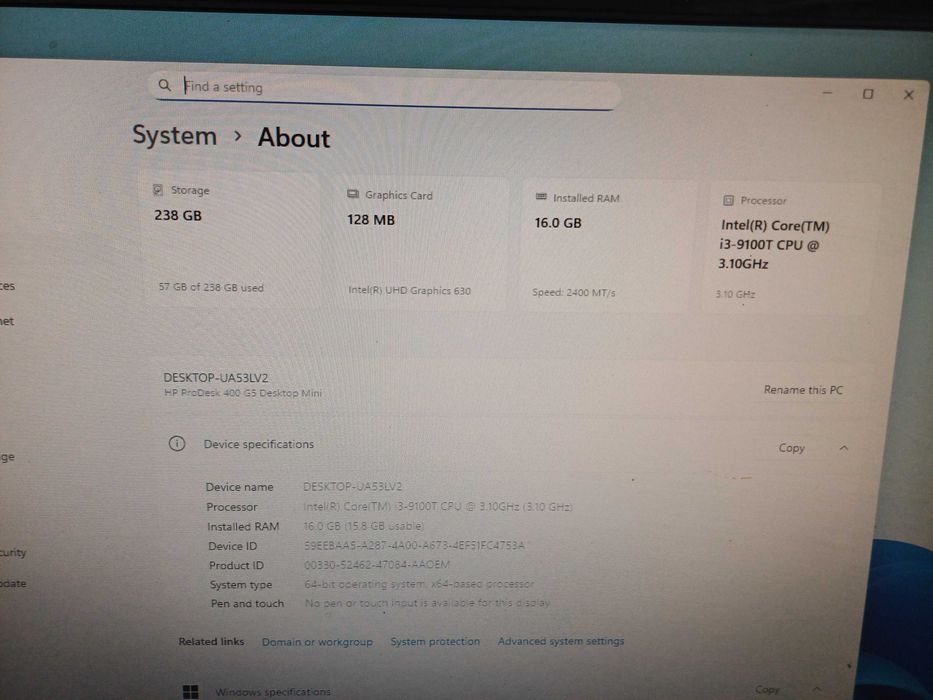Image resolution: width=933 pixels, height=700 pixels.
Task: Click the i3-9100T processor name in card
Action: point(774,245)
